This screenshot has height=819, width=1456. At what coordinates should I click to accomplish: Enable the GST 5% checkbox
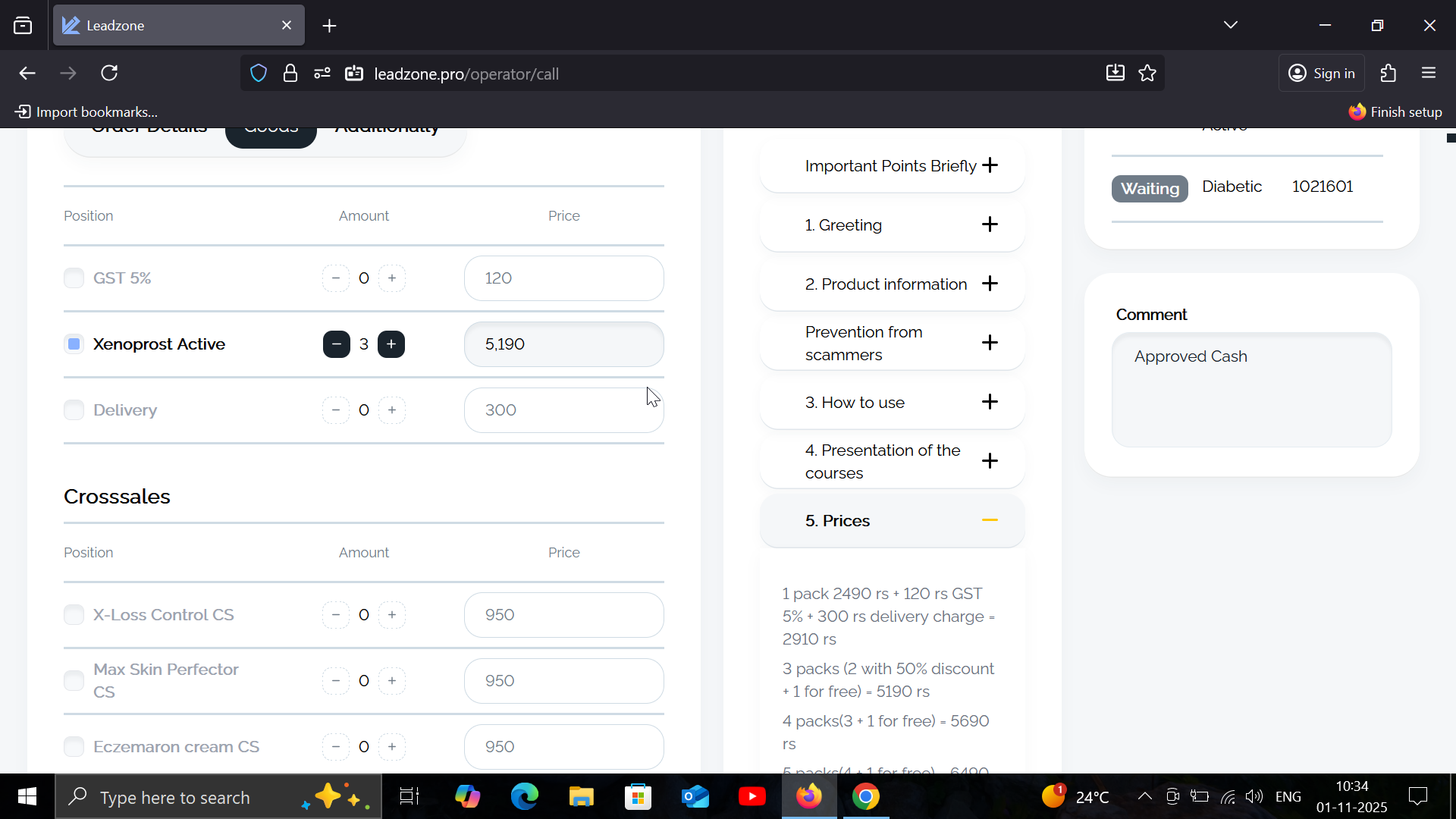[74, 278]
